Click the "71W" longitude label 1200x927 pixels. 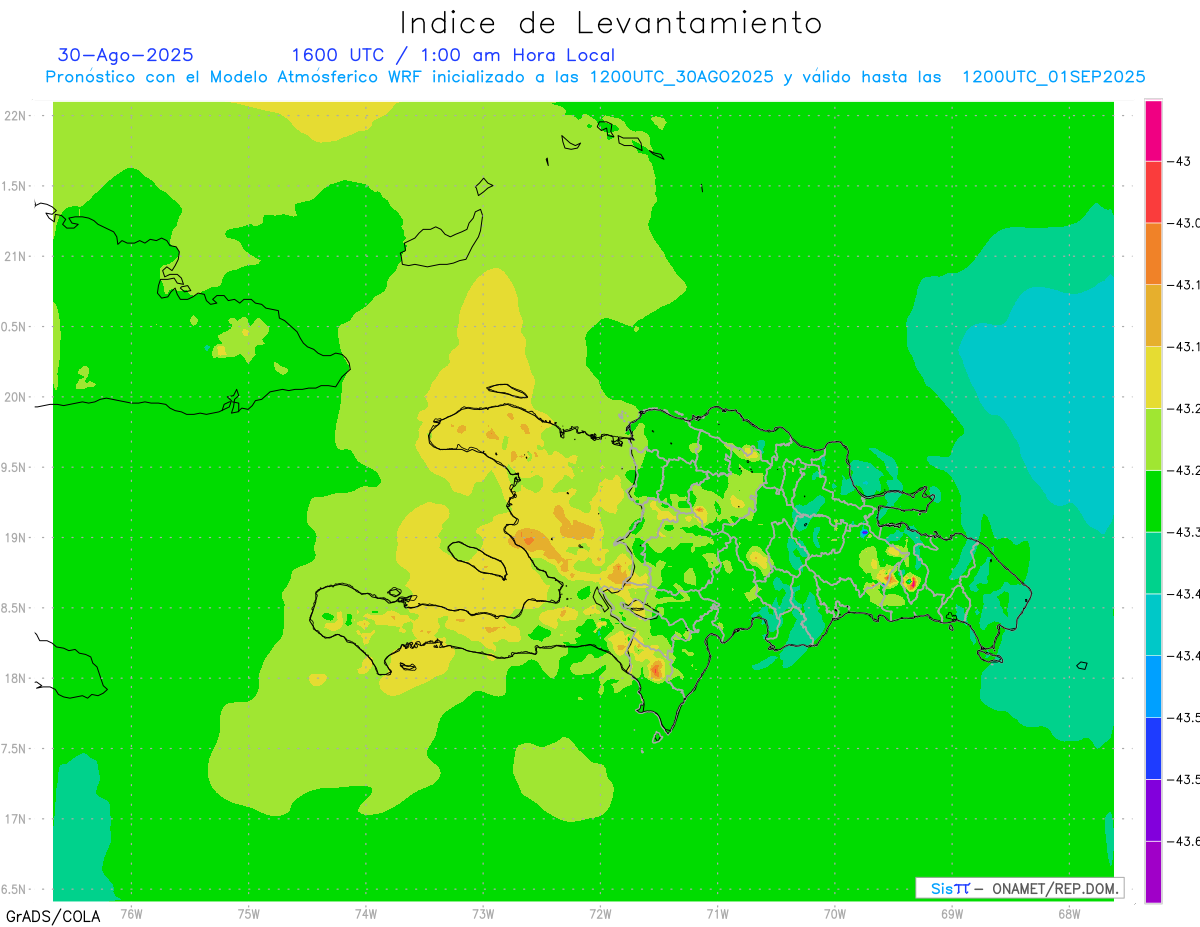(x=717, y=913)
